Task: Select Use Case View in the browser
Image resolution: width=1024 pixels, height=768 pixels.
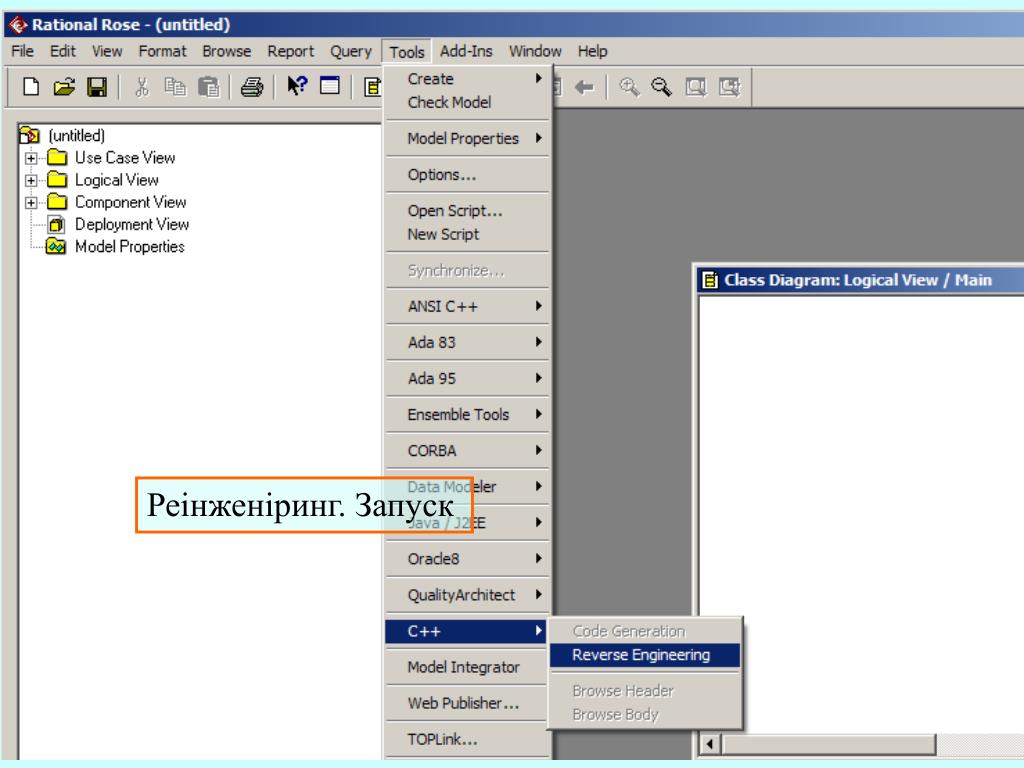Action: tap(125, 158)
